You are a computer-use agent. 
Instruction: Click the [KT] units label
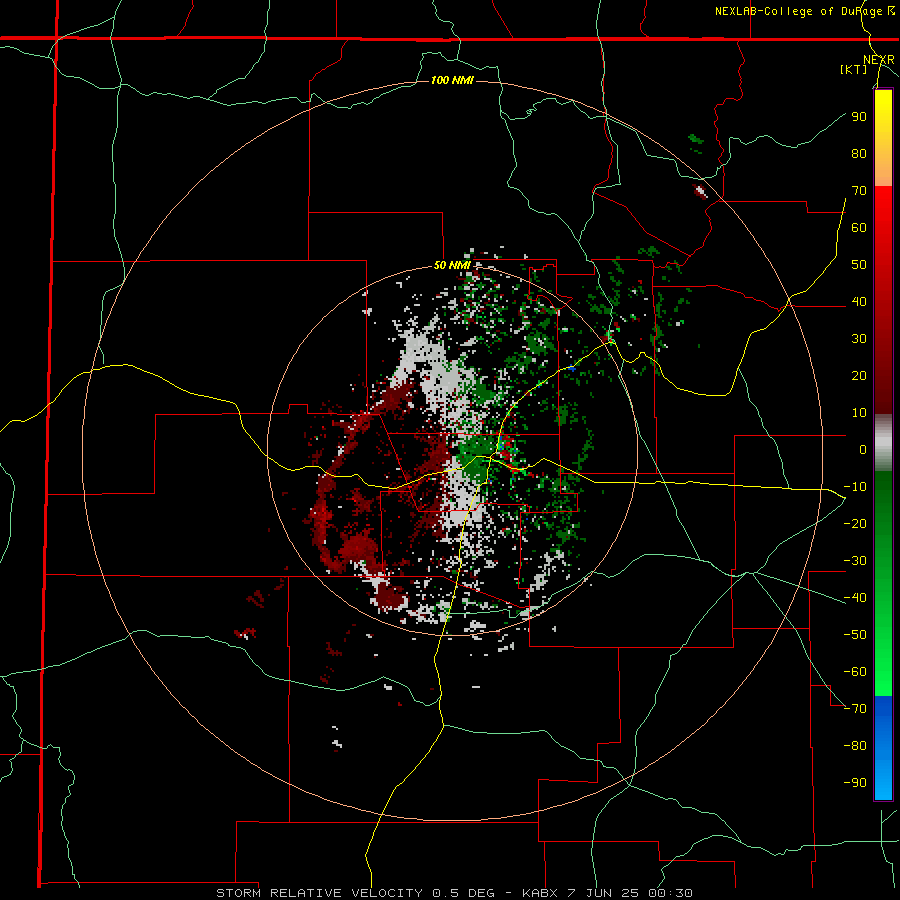click(x=854, y=69)
